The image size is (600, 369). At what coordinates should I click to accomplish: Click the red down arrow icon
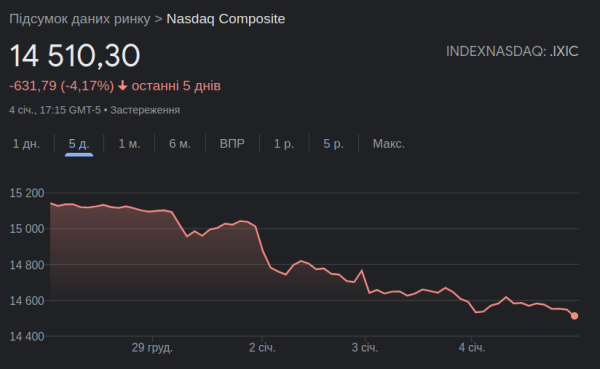coord(122,86)
